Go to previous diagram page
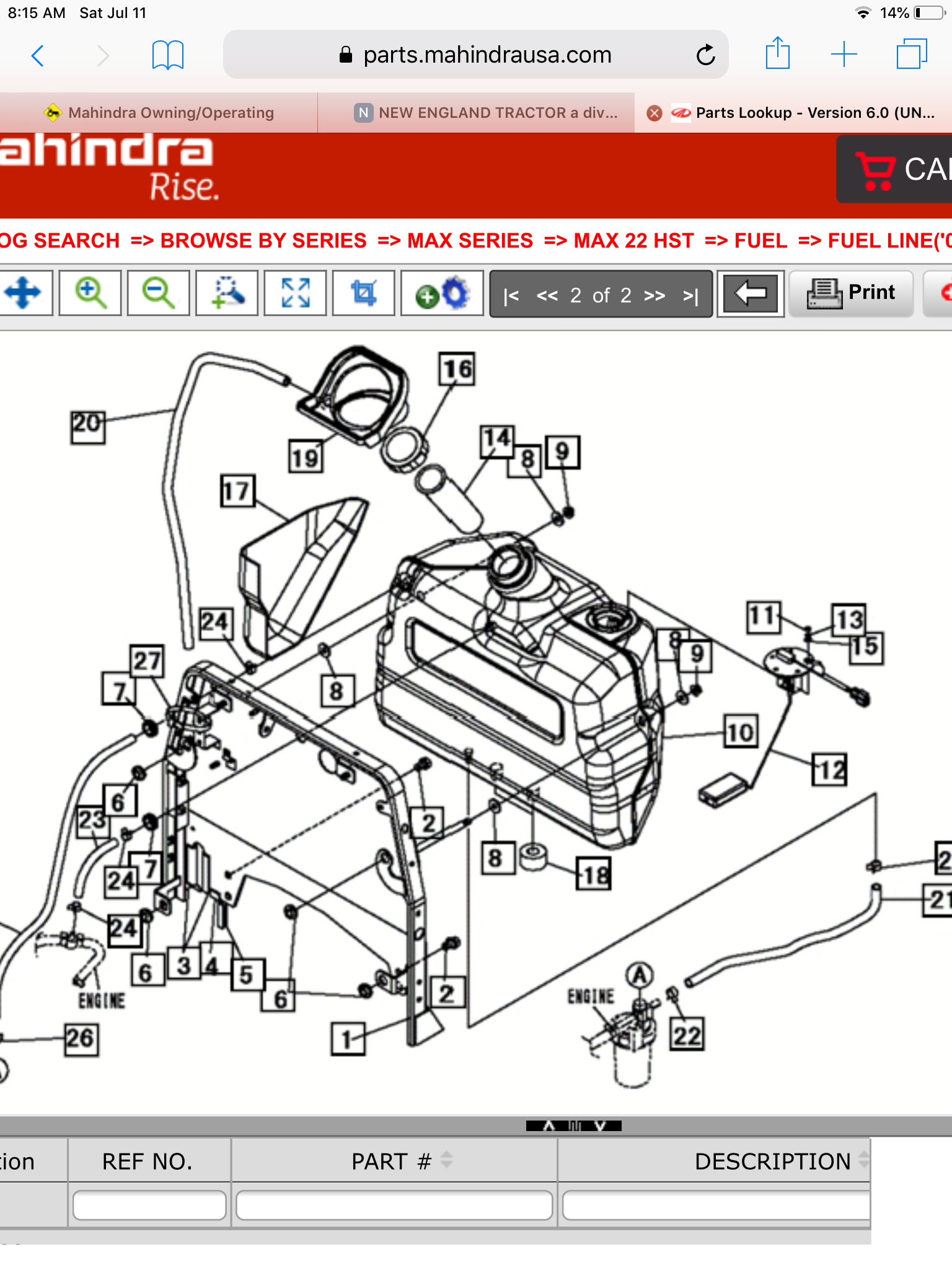 click(x=547, y=296)
